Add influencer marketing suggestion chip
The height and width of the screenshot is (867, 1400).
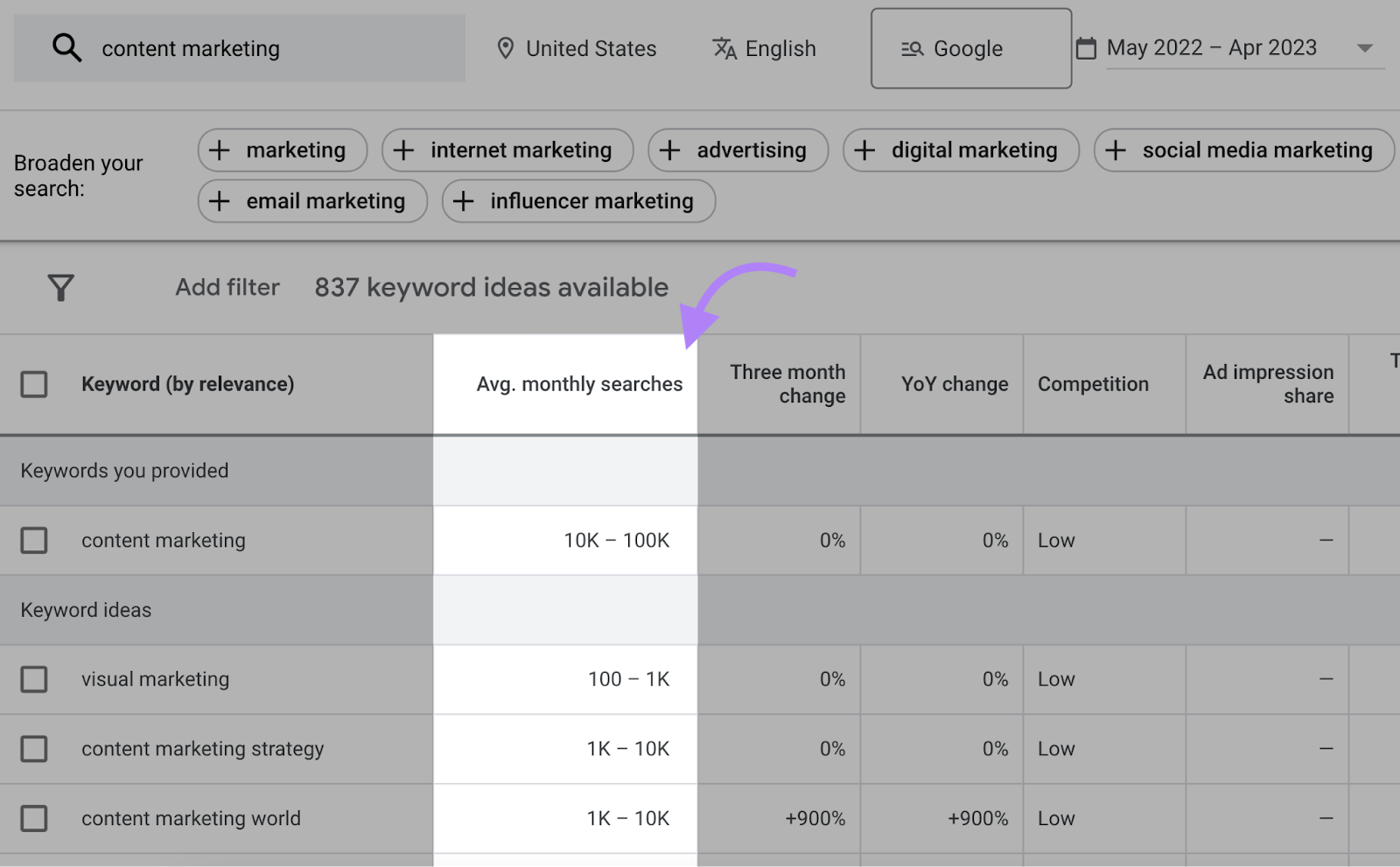point(578,201)
